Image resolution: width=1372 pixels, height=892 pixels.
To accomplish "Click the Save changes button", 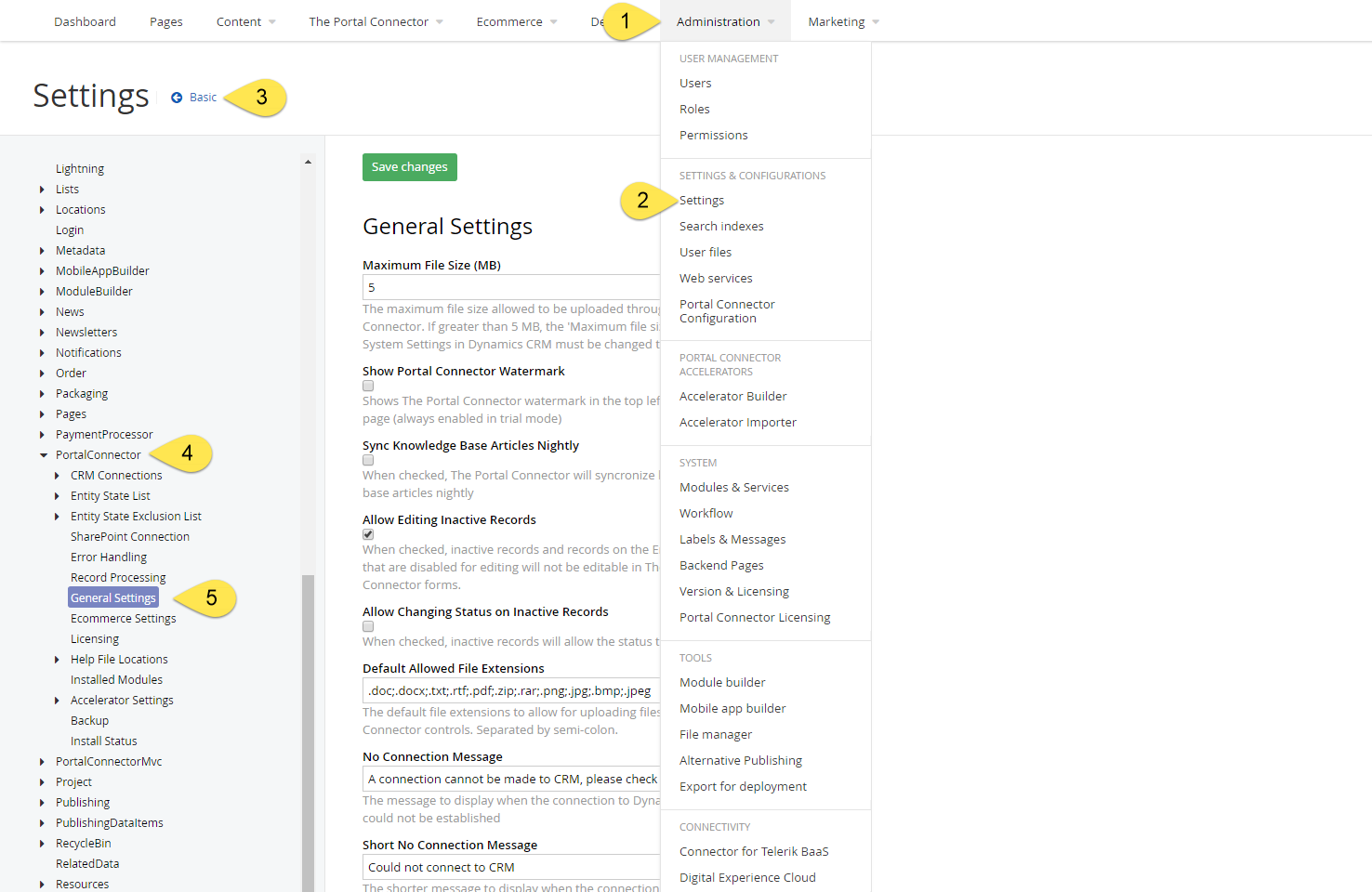I will [410, 167].
